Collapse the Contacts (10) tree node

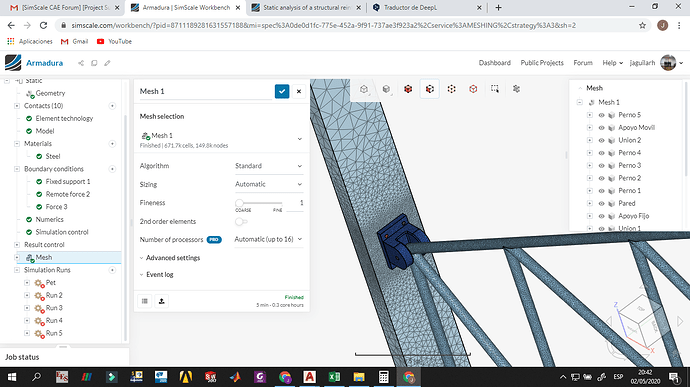(x=17, y=106)
